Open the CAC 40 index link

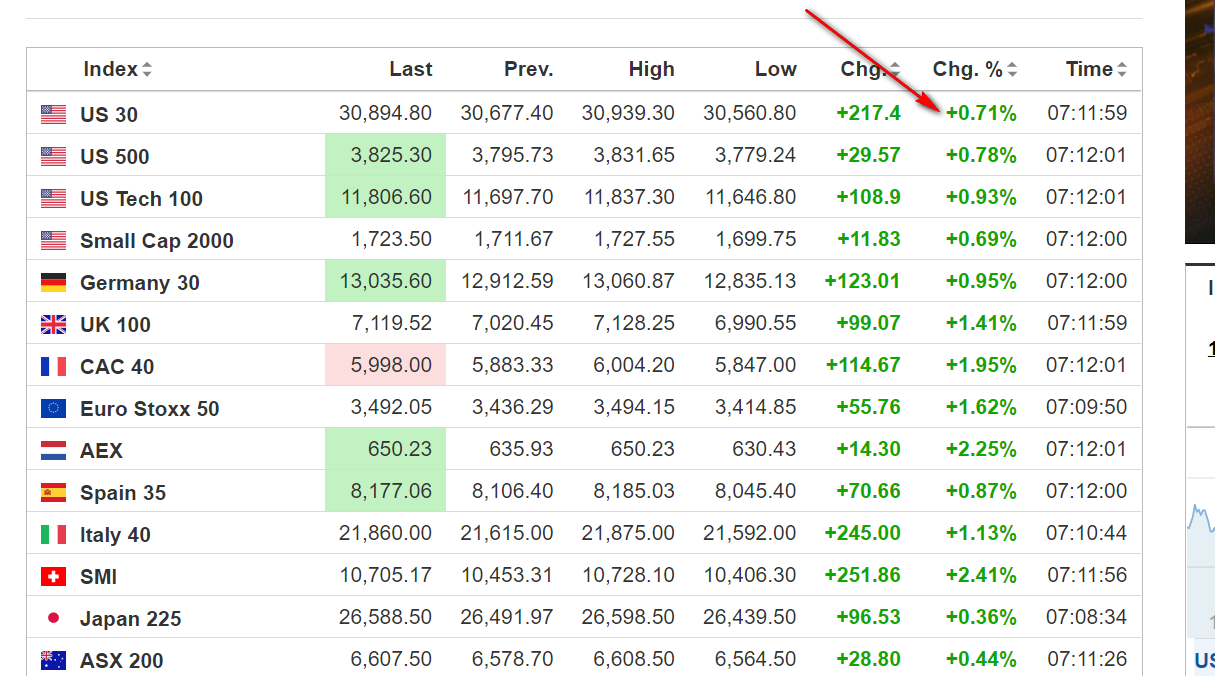point(117,366)
